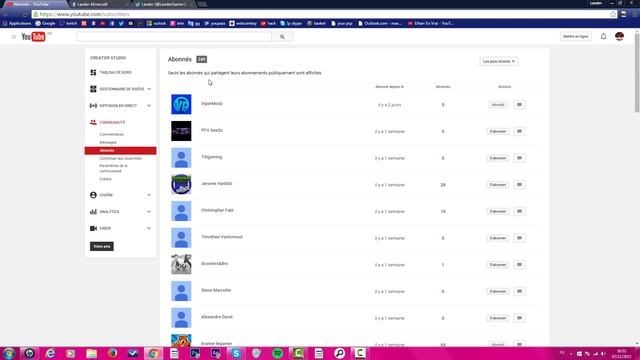Click the Chaîne sidebar icon
The height and width of the screenshot is (360, 640).
coord(93,195)
